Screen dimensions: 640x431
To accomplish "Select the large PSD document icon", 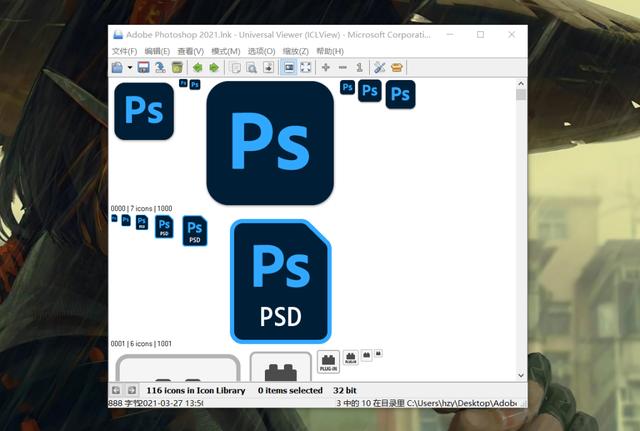I will (281, 281).
